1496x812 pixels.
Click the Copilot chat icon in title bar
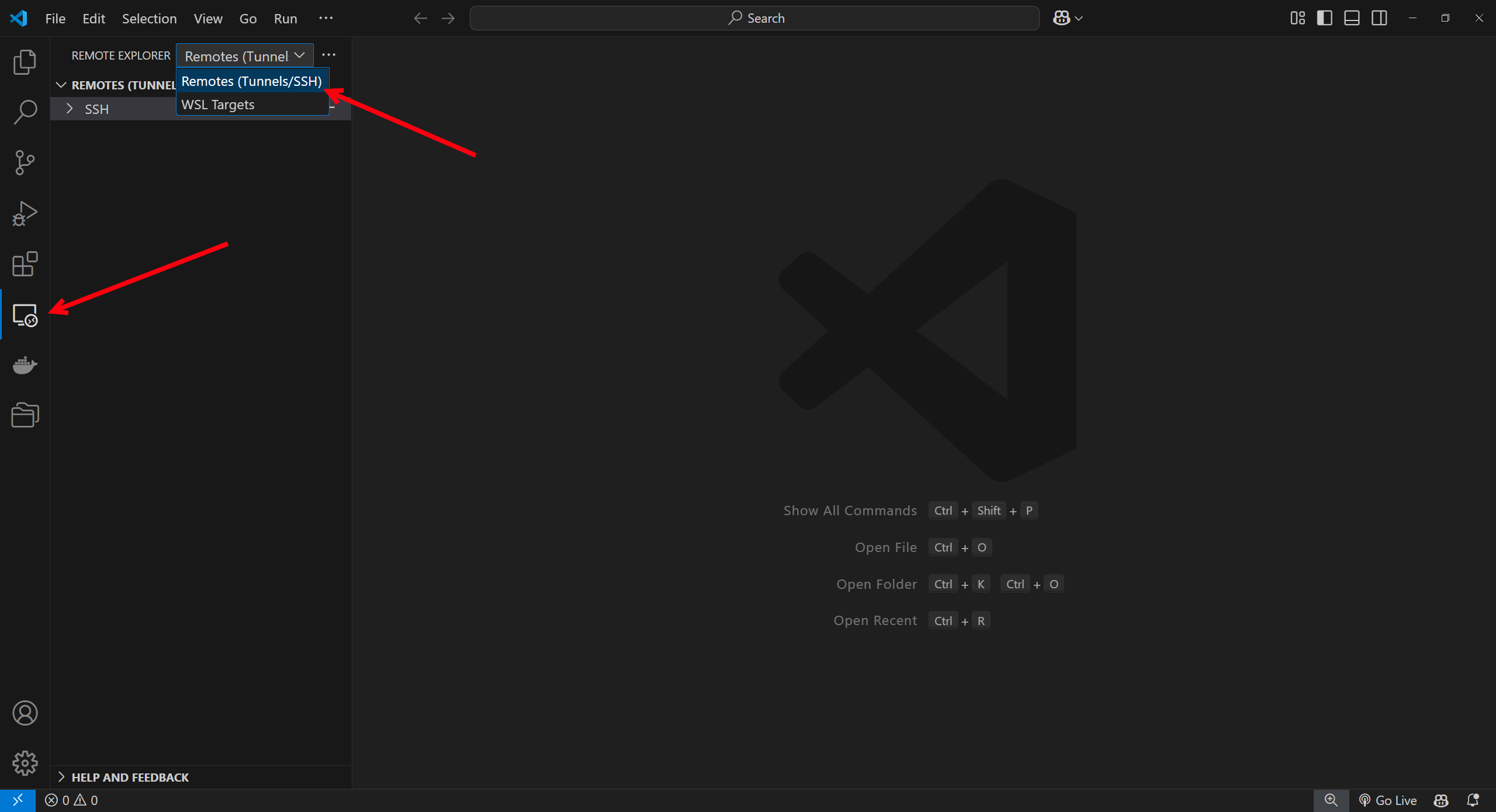[1061, 18]
